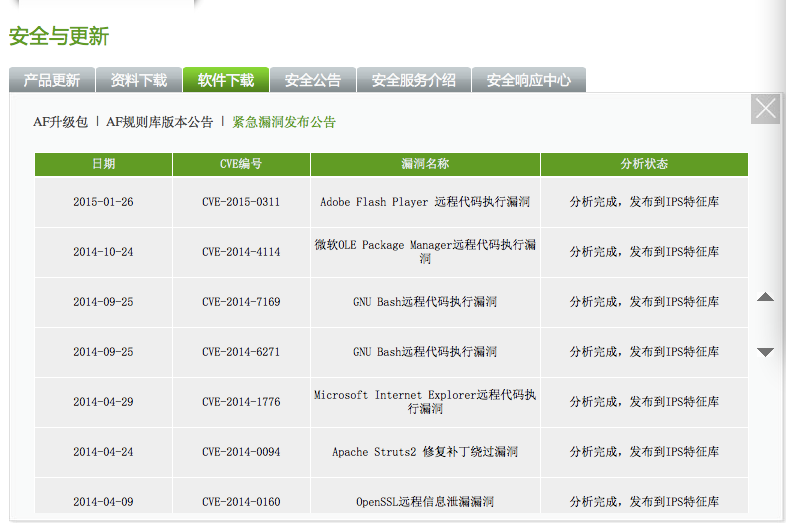
Task: Open the 紧急漏洞发布公告 link
Action: click(284, 122)
